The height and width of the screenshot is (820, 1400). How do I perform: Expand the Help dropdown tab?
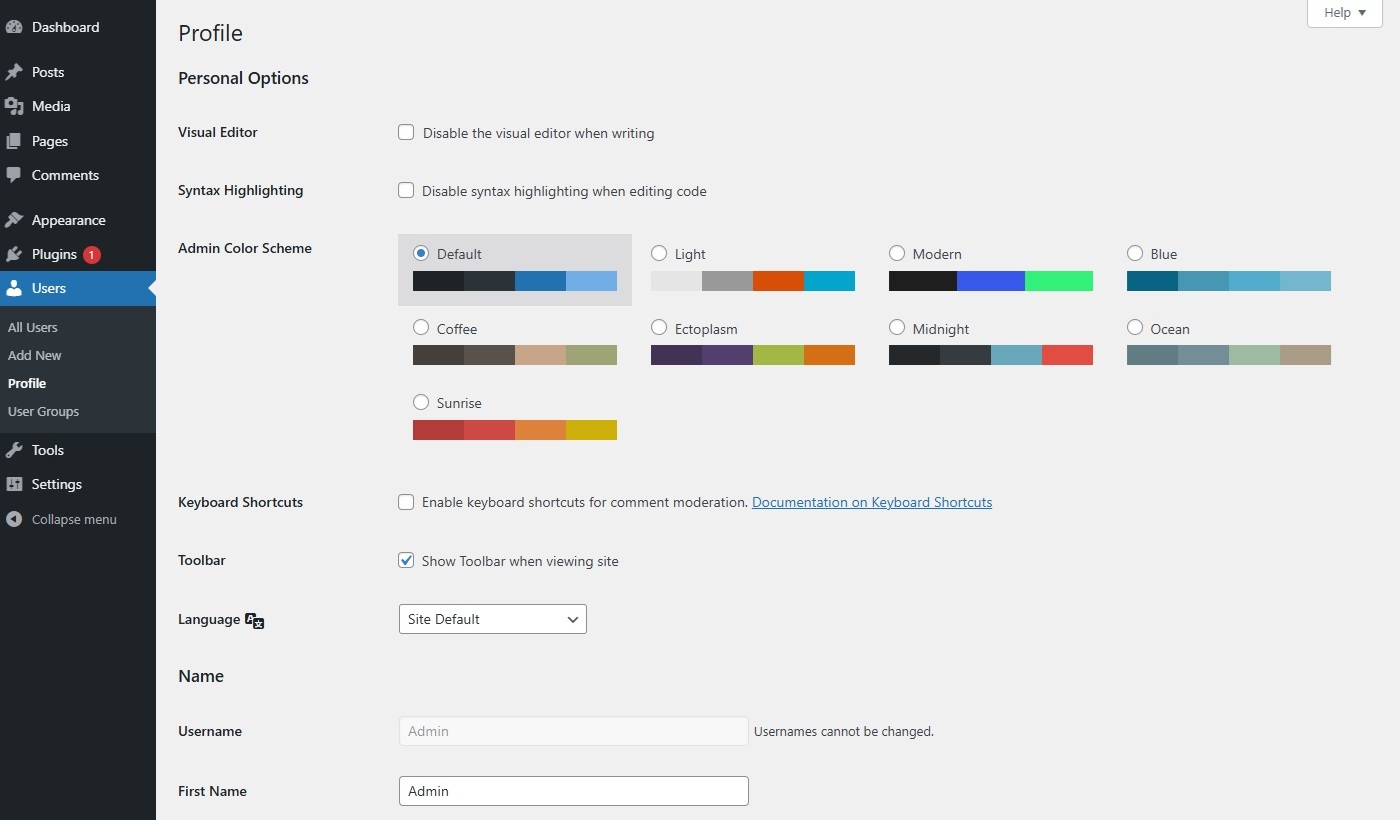tap(1345, 13)
